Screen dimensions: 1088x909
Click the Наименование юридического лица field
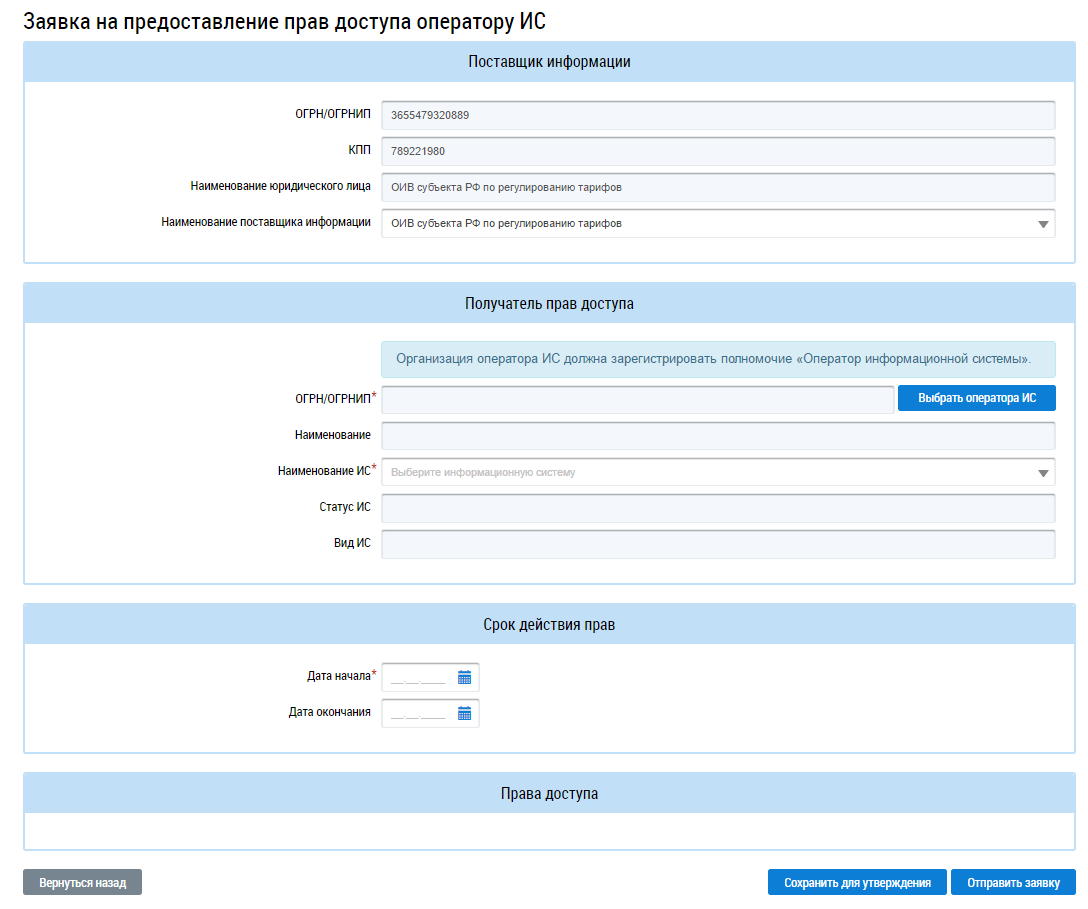coord(717,188)
